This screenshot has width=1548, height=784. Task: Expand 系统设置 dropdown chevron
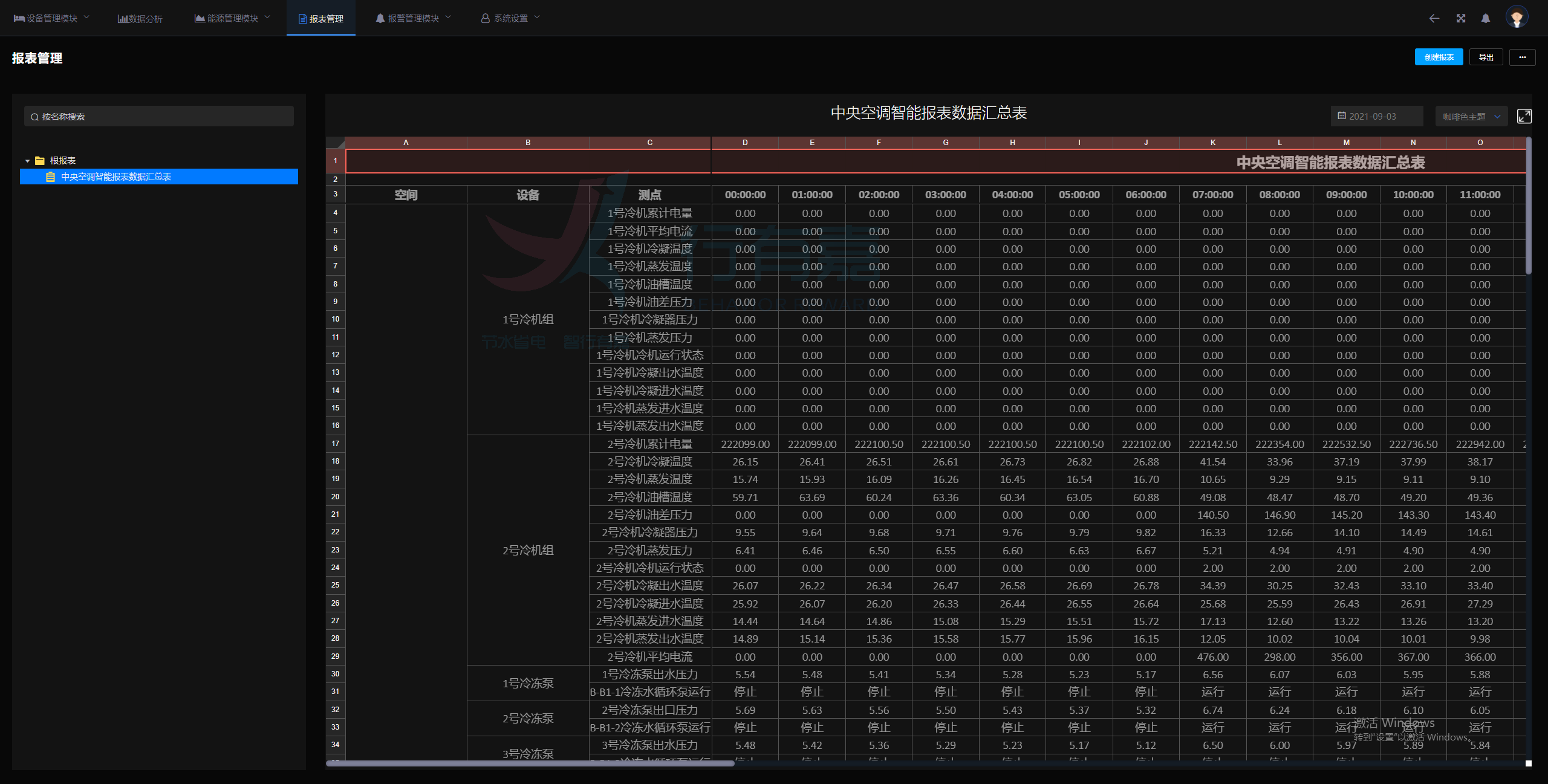[x=537, y=18]
